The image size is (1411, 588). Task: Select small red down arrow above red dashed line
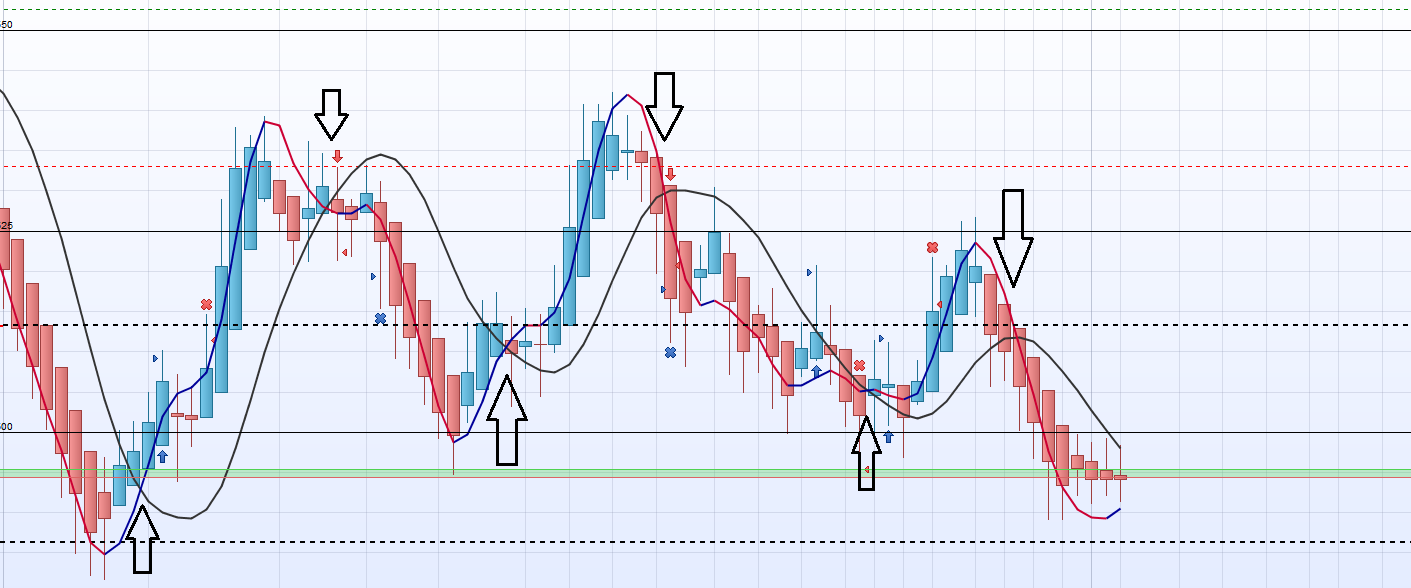point(338,156)
